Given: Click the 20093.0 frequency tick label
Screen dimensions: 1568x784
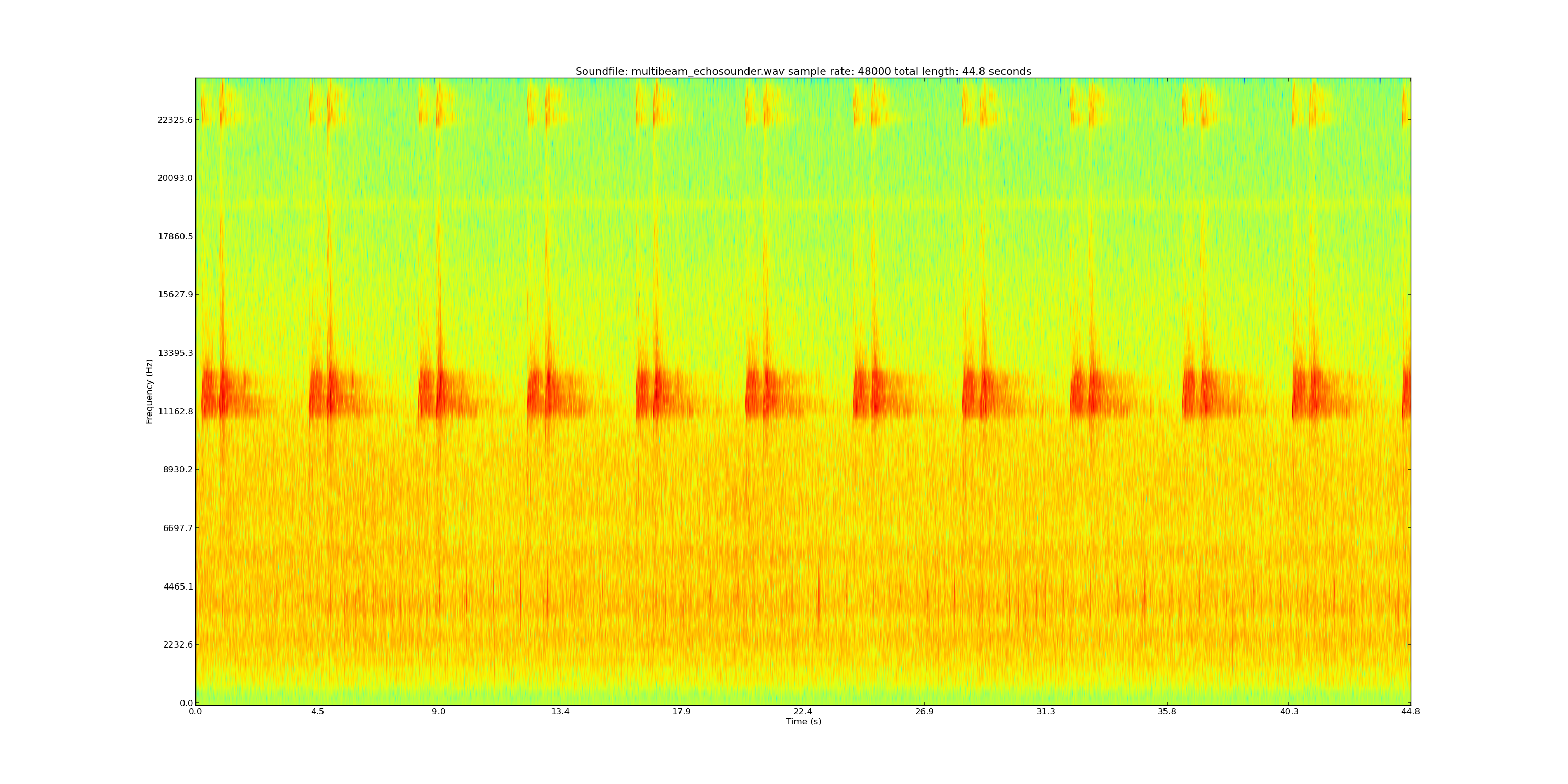Looking at the screenshot, I should [x=175, y=178].
